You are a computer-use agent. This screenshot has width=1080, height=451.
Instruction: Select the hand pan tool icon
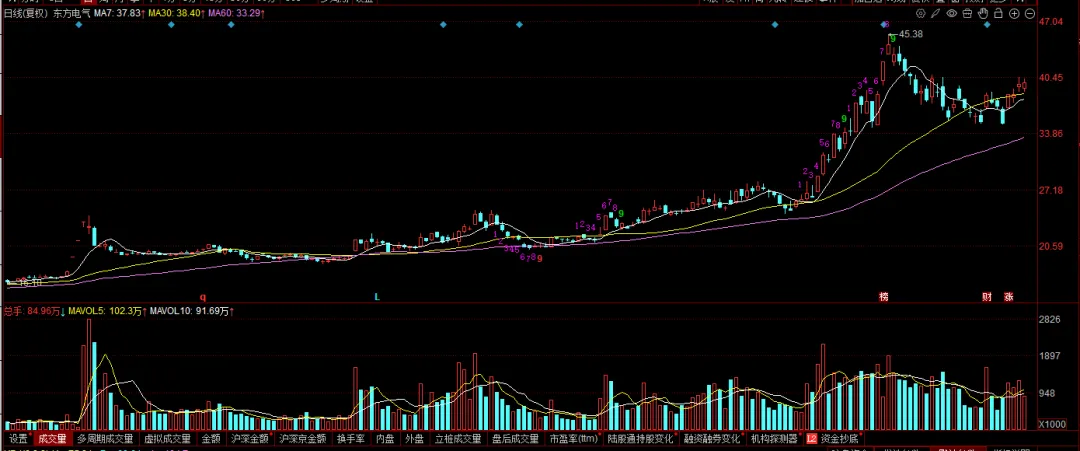983,13
